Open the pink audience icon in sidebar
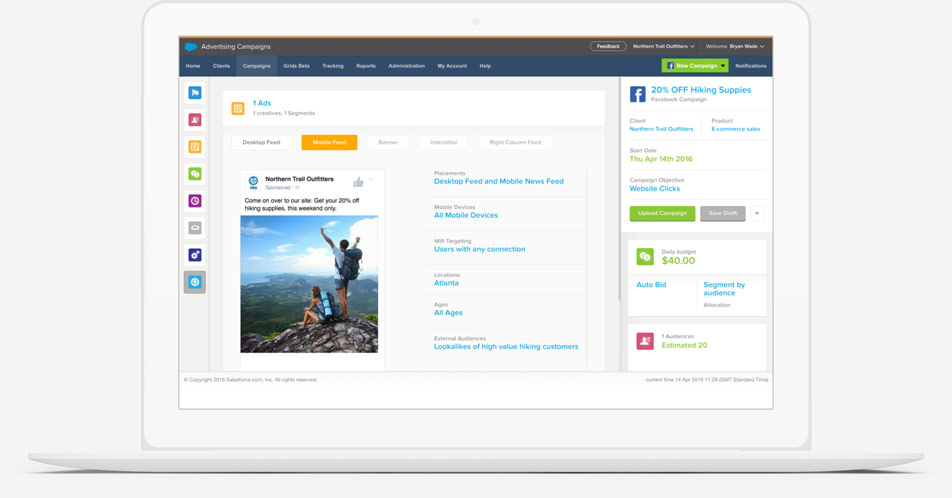952x498 pixels. 195,120
